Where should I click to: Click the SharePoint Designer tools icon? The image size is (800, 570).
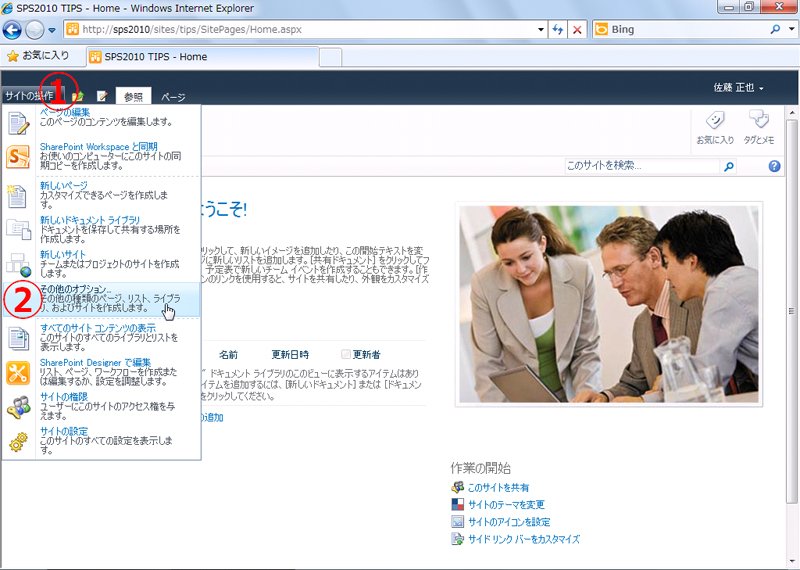pyautogui.click(x=18, y=373)
